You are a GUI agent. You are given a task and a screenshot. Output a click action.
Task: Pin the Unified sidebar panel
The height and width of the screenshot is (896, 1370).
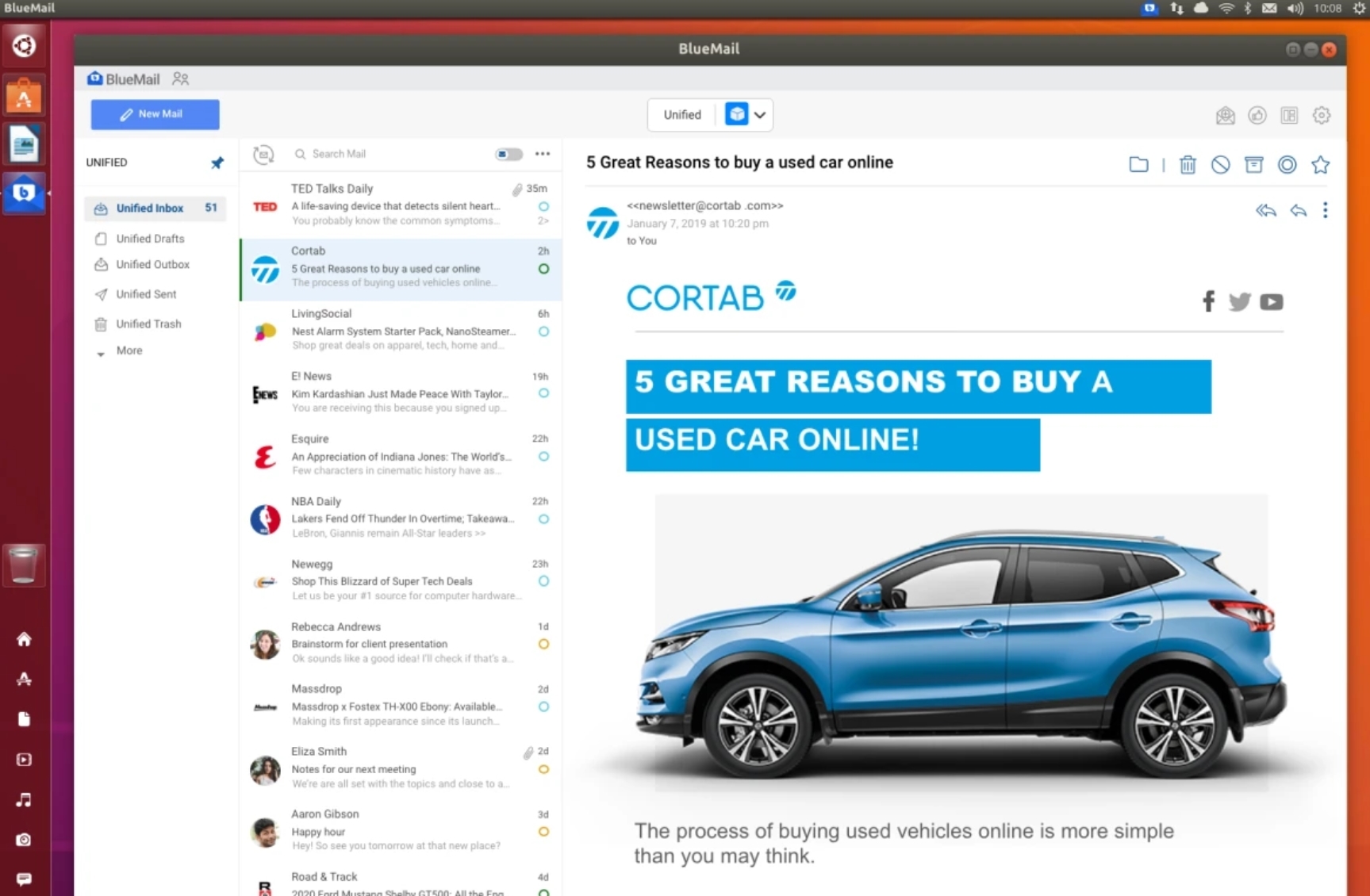217,163
